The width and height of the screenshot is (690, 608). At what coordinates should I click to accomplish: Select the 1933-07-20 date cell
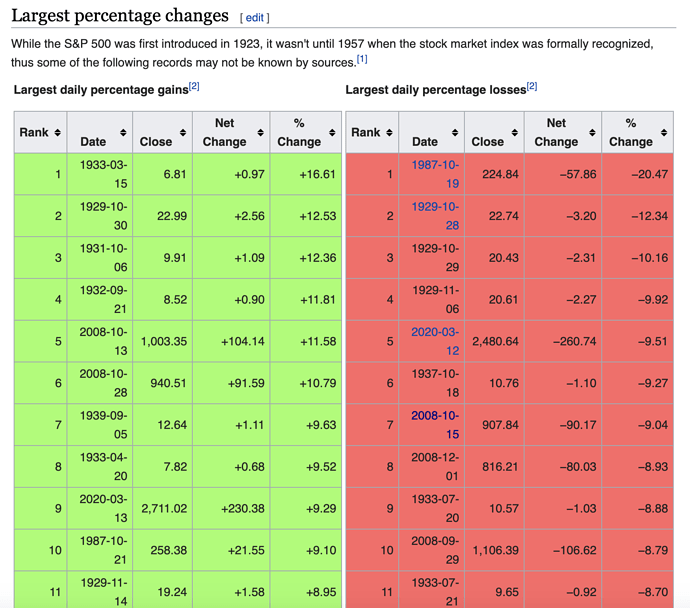432,509
